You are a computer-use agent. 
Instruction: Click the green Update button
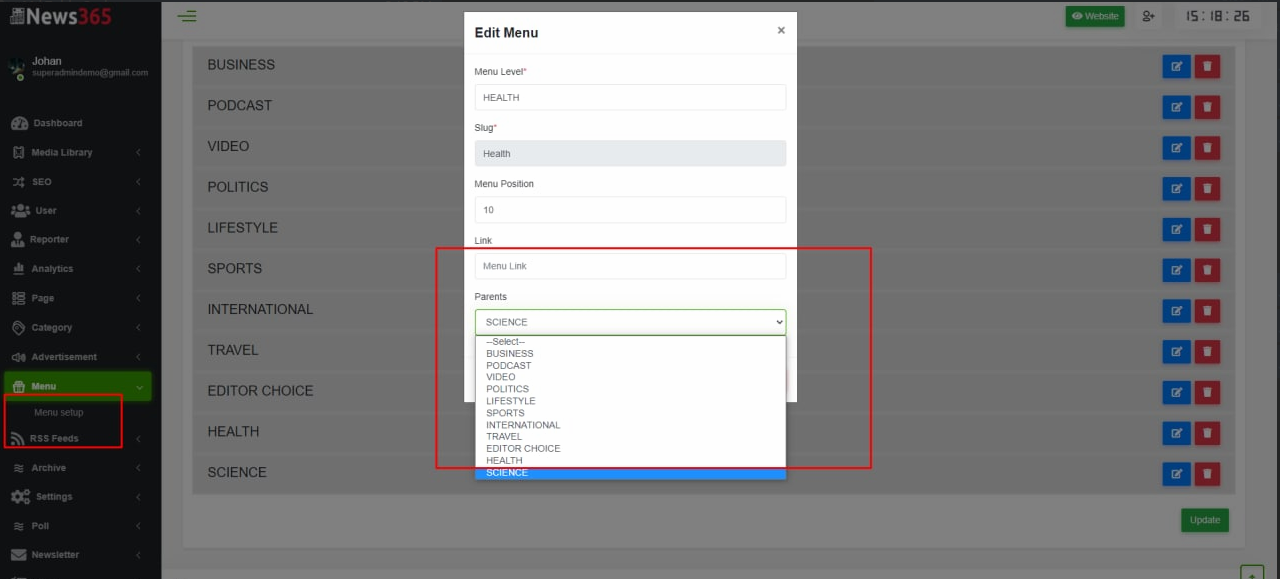click(1205, 520)
